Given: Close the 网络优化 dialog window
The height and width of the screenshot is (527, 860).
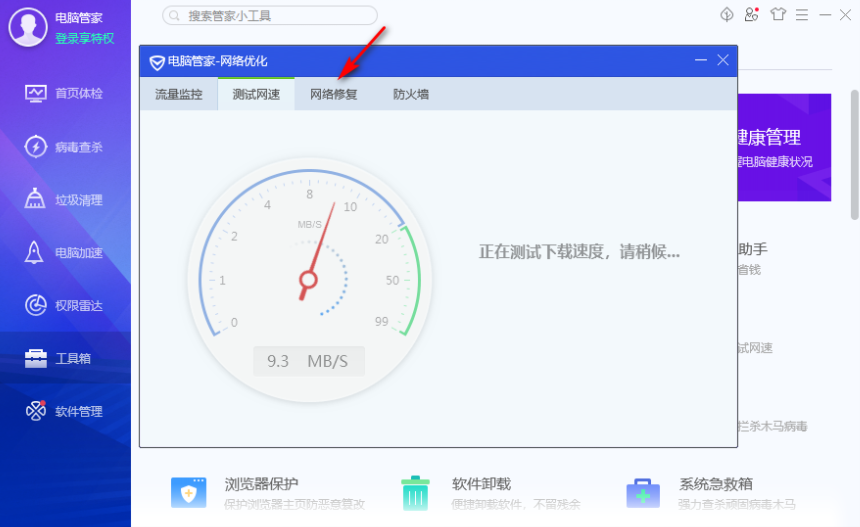Looking at the screenshot, I should (723, 61).
